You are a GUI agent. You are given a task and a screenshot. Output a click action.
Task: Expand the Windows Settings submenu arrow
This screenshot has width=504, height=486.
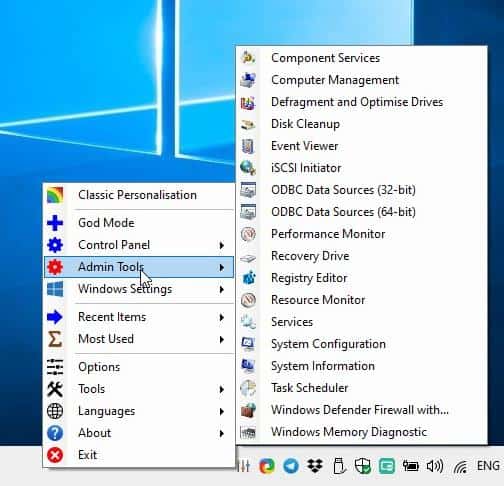(221, 289)
